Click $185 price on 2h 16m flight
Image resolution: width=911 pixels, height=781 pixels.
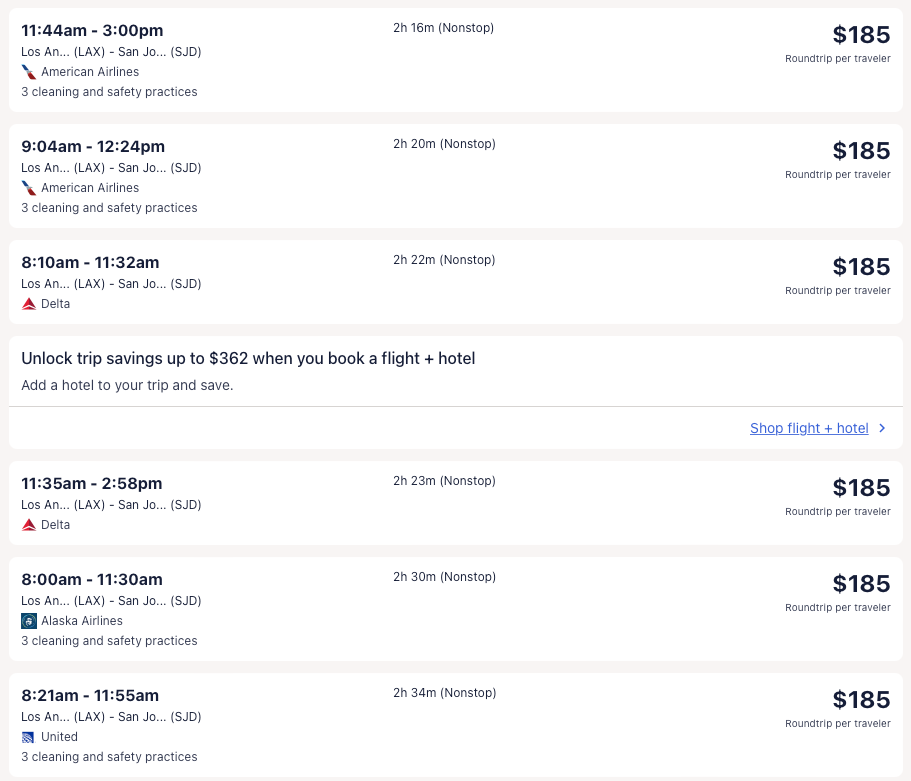pyautogui.click(x=860, y=35)
